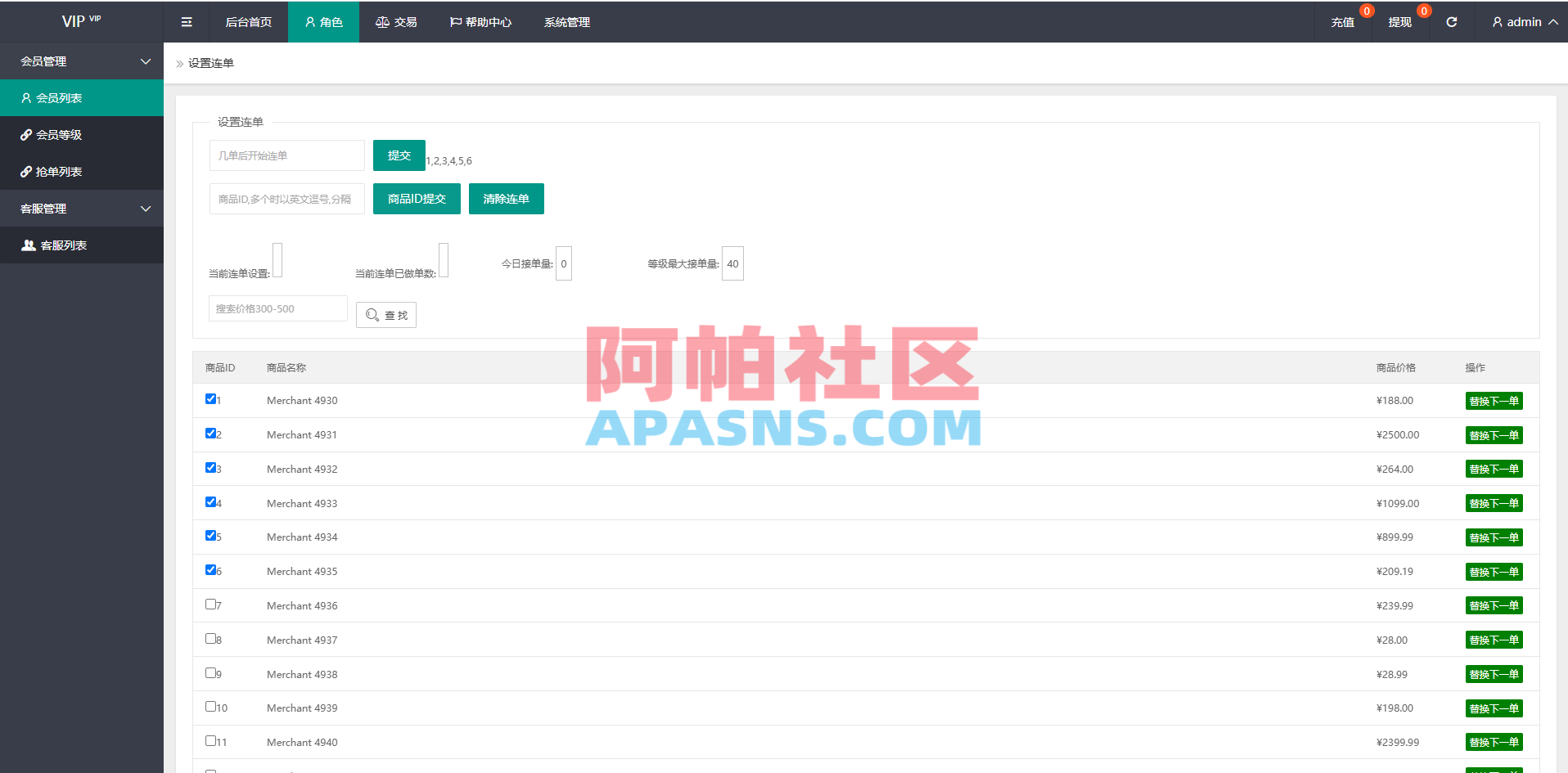Open the admin account dropdown

(x=1522, y=21)
